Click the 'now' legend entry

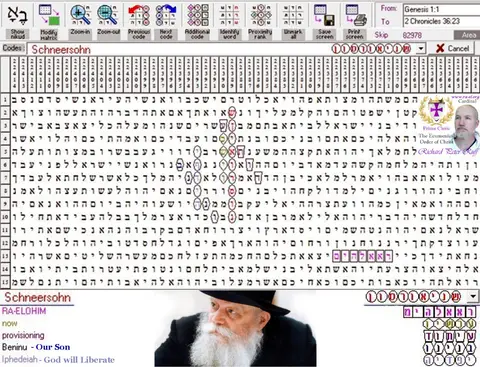point(9,323)
